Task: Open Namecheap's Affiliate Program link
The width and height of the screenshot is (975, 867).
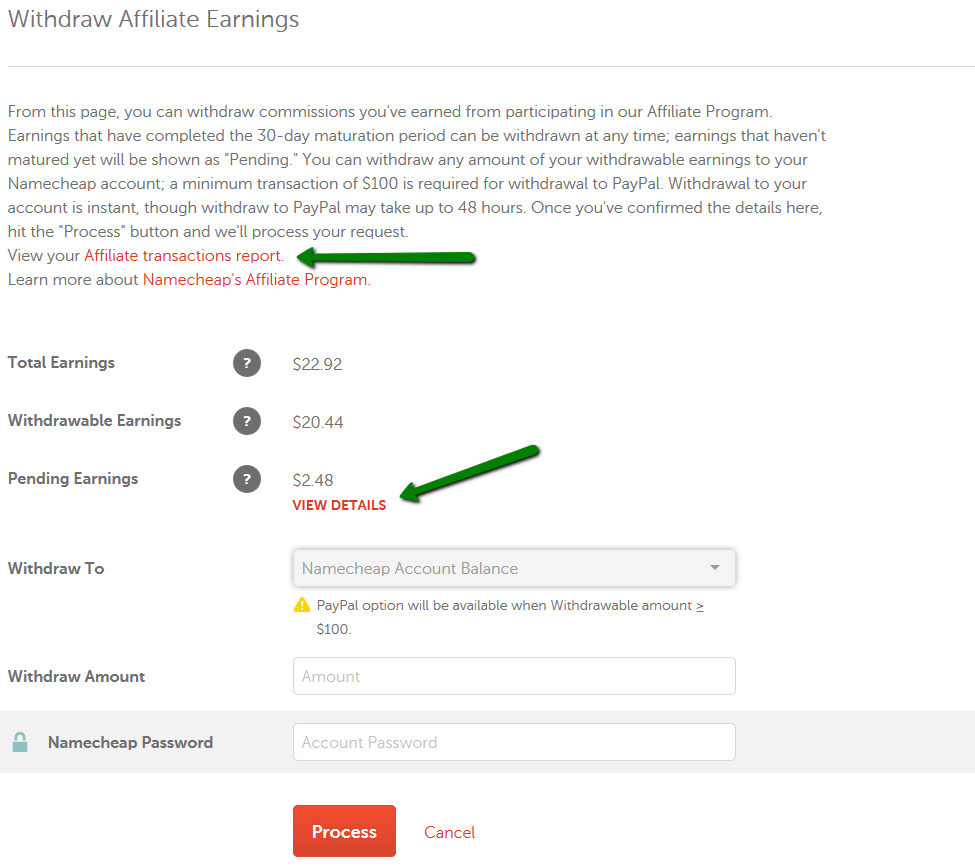Action: 256,280
